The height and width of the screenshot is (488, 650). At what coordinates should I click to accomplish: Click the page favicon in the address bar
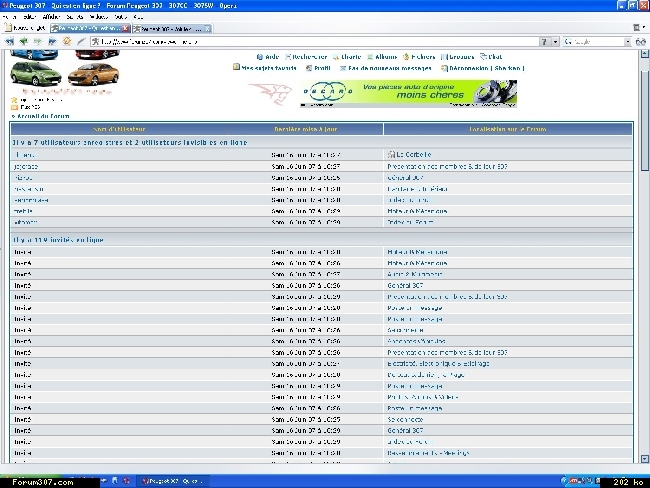click(x=95, y=41)
